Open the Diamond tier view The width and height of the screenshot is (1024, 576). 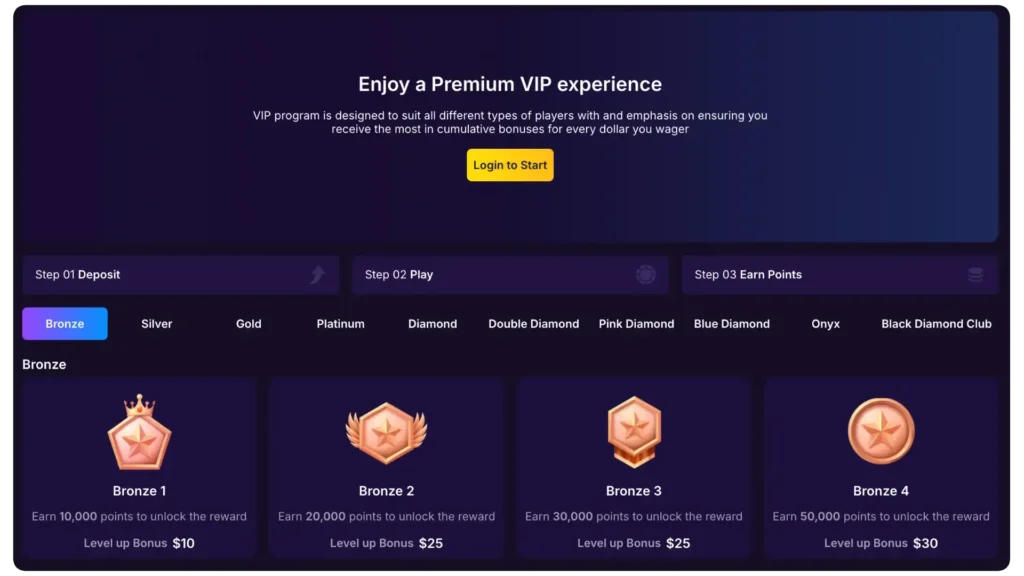432,323
